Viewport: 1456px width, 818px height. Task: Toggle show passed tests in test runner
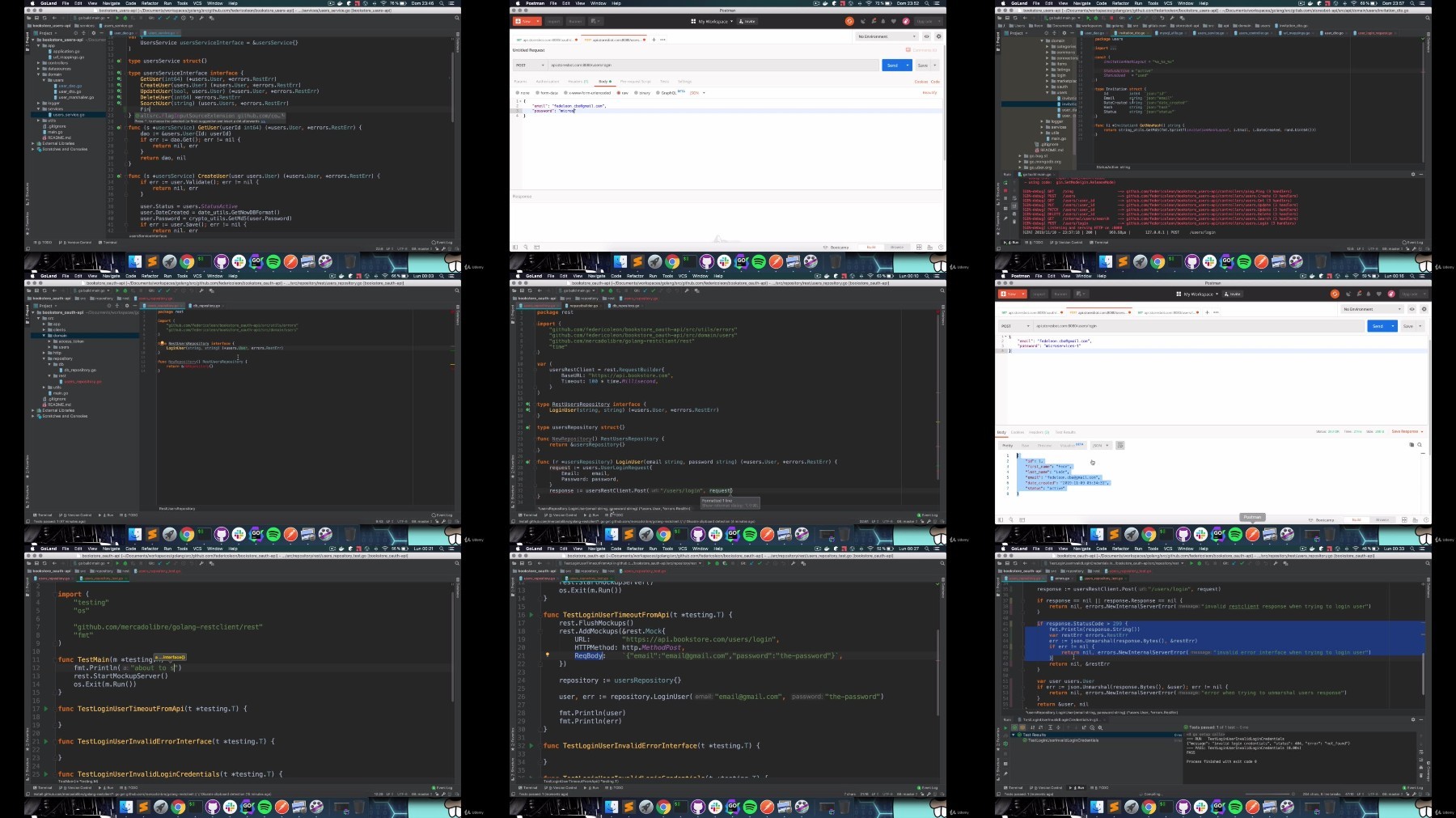click(x=1014, y=727)
